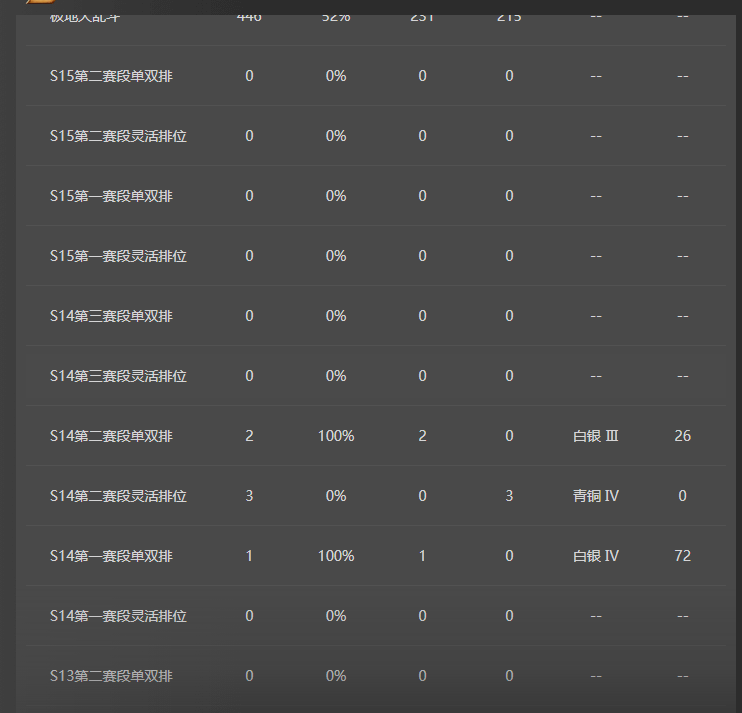The width and height of the screenshot is (742, 713).
Task: Click the 100% win rate for S14第一赛段单双排
Action: pos(336,556)
